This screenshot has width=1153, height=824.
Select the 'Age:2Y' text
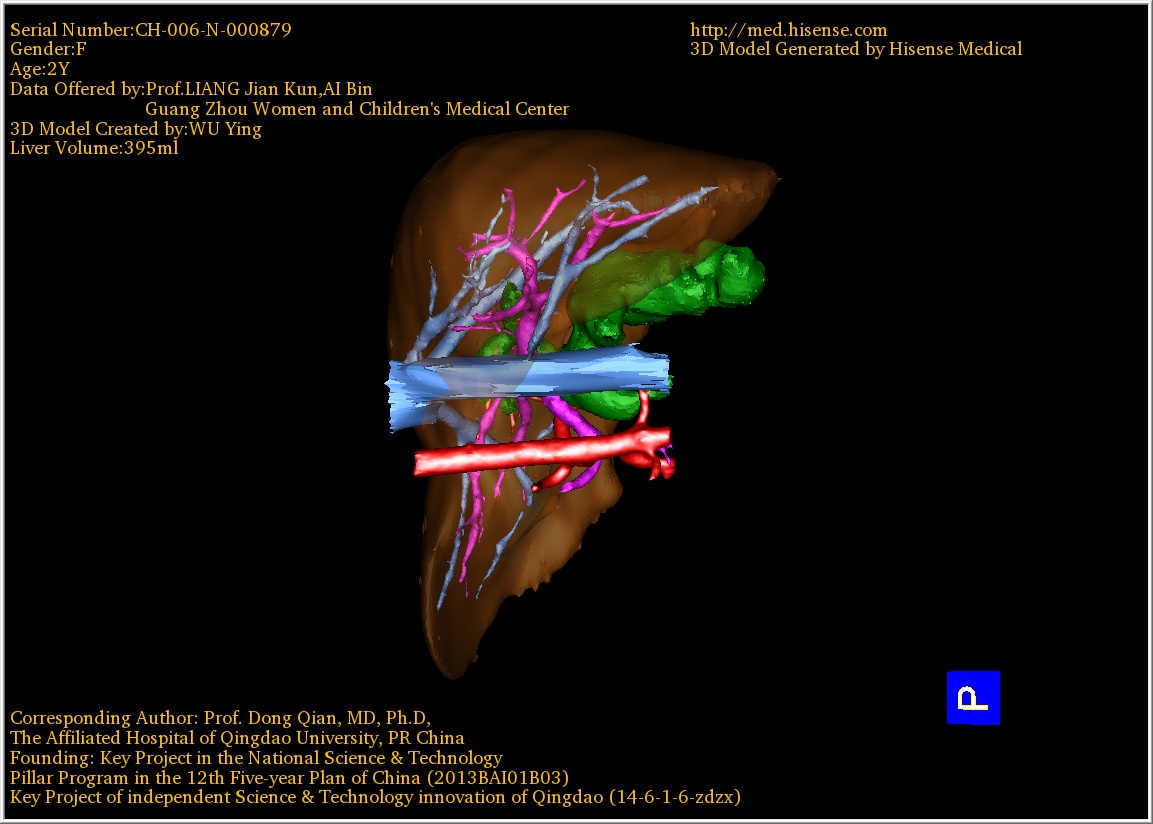[x=40, y=69]
